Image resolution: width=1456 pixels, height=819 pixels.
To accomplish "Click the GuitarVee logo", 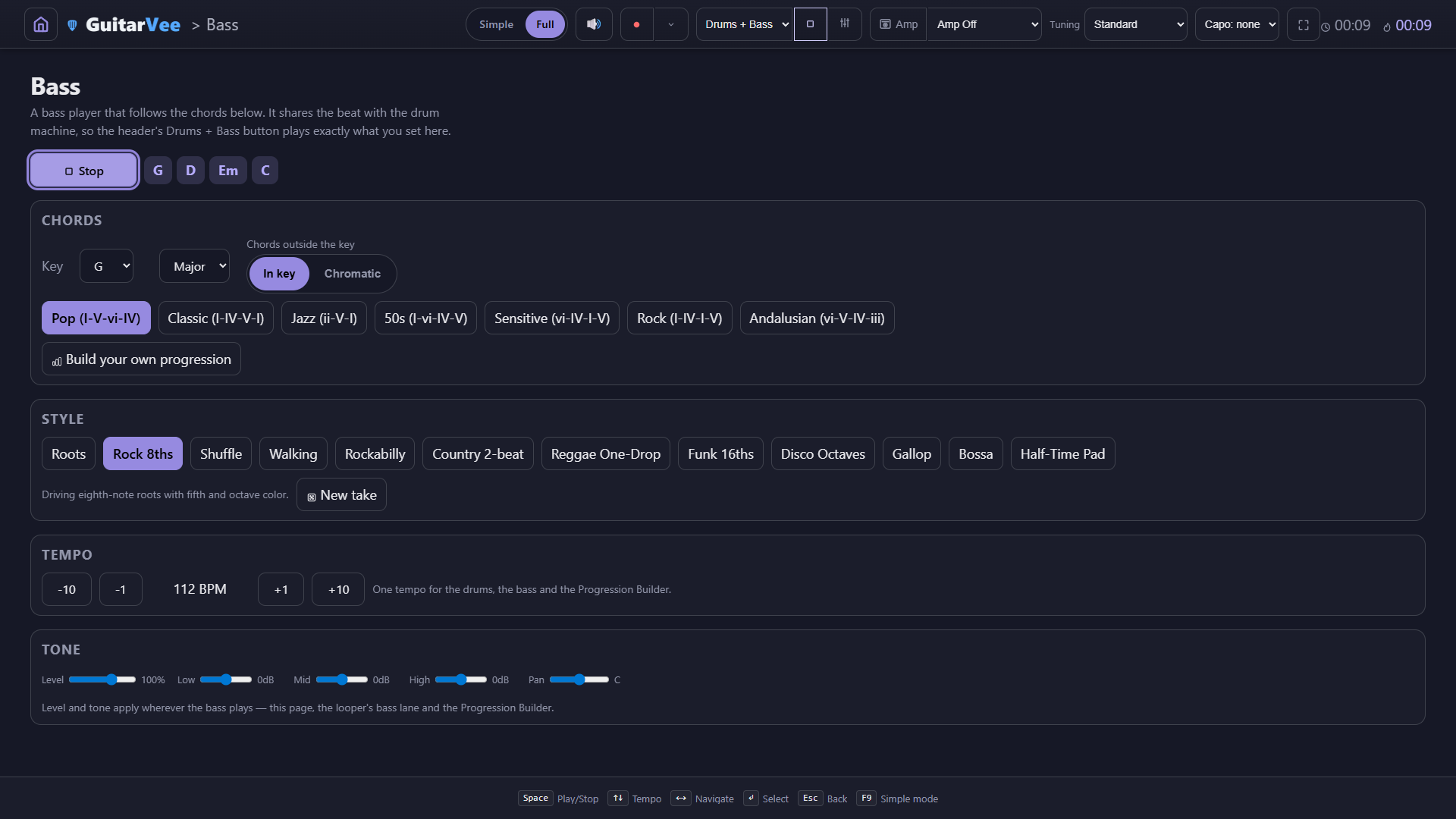I will pyautogui.click(x=124, y=25).
